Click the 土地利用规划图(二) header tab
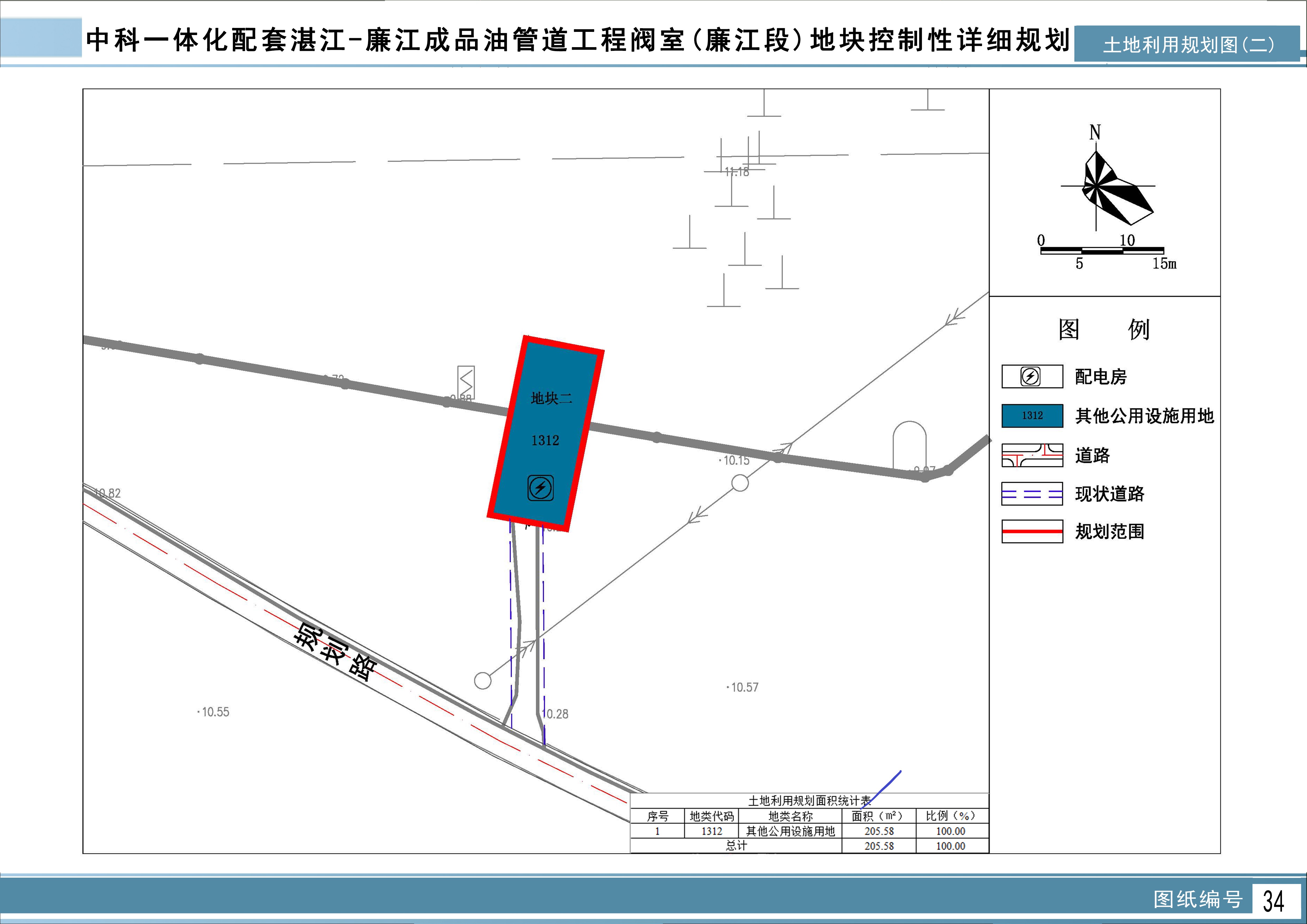This screenshot has height=924, width=1307. (x=1187, y=44)
